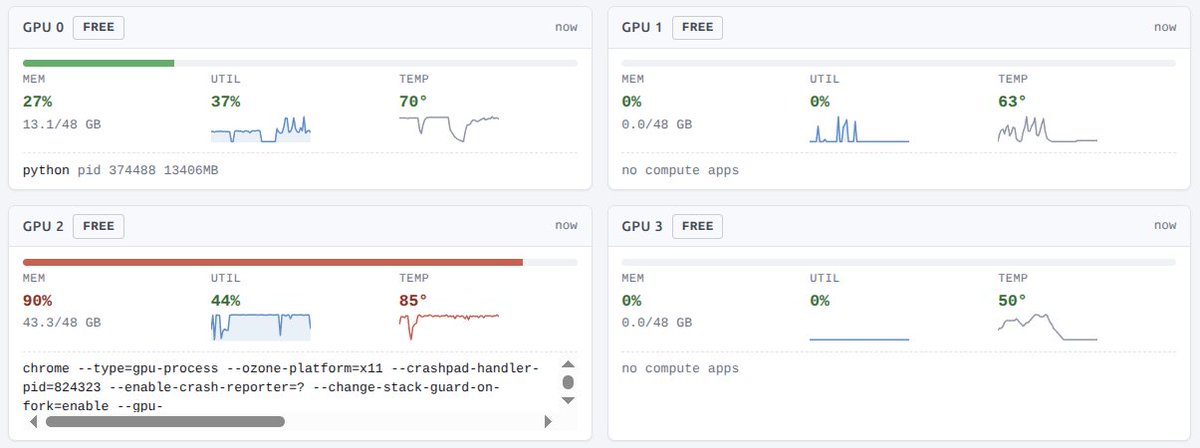Viewport: 1200px width, 448px height.
Task: Click the 0.0/48 GB text on GPU 3
Action: coord(657,323)
